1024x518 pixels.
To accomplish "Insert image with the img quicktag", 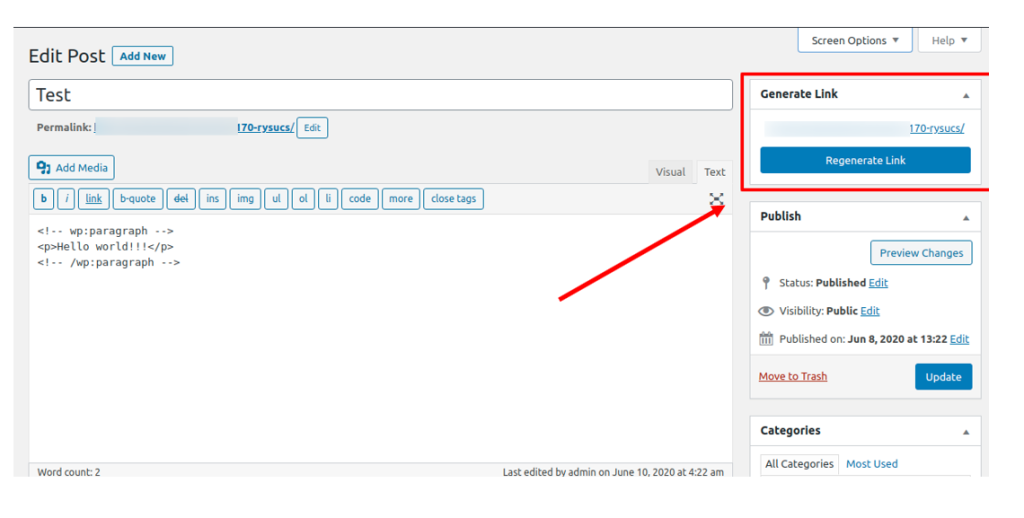I will coord(246,199).
